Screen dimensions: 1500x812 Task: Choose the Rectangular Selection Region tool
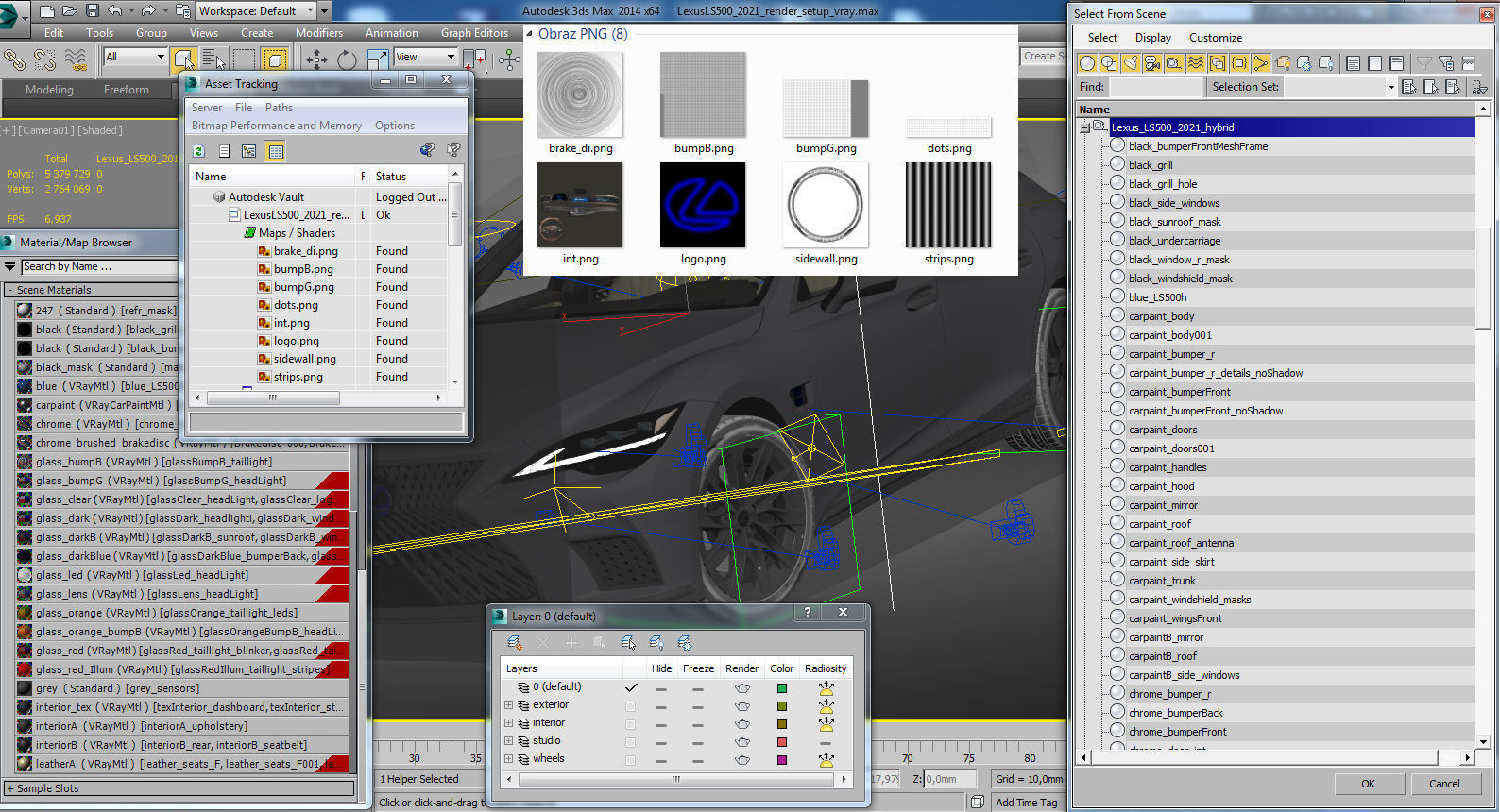pyautogui.click(x=244, y=59)
